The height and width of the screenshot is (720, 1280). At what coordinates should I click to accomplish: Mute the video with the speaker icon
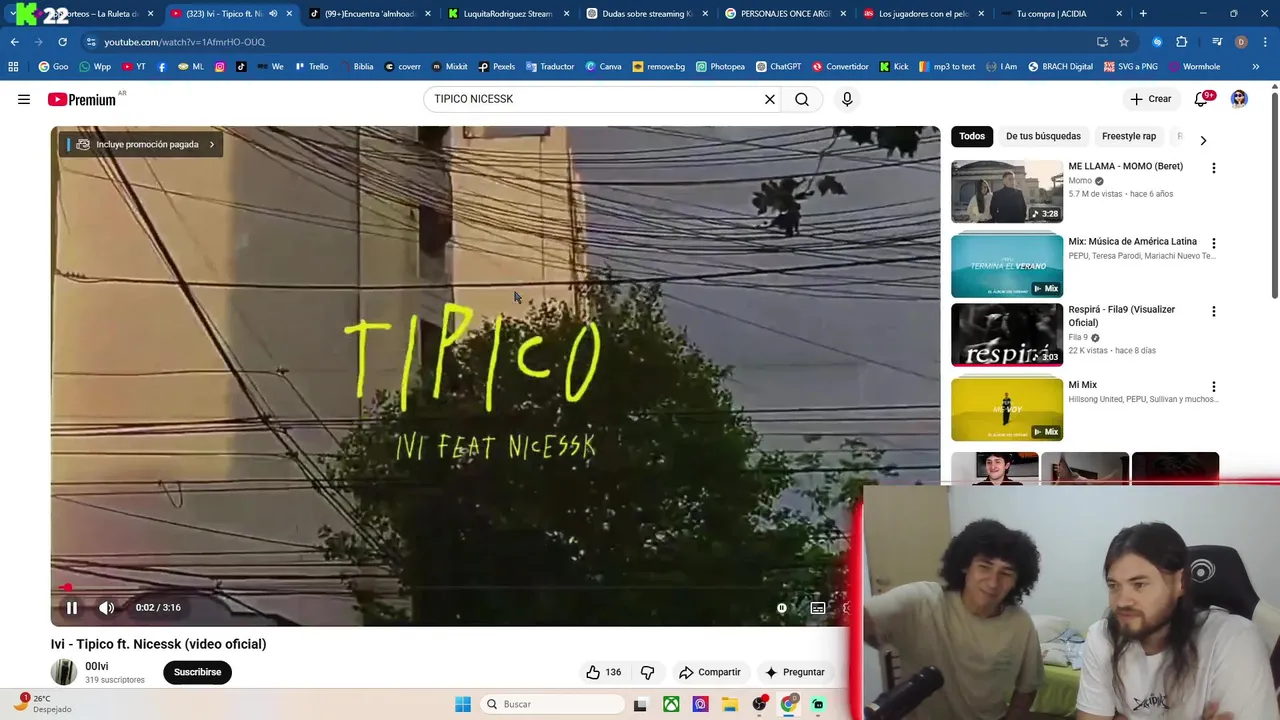[x=107, y=608]
